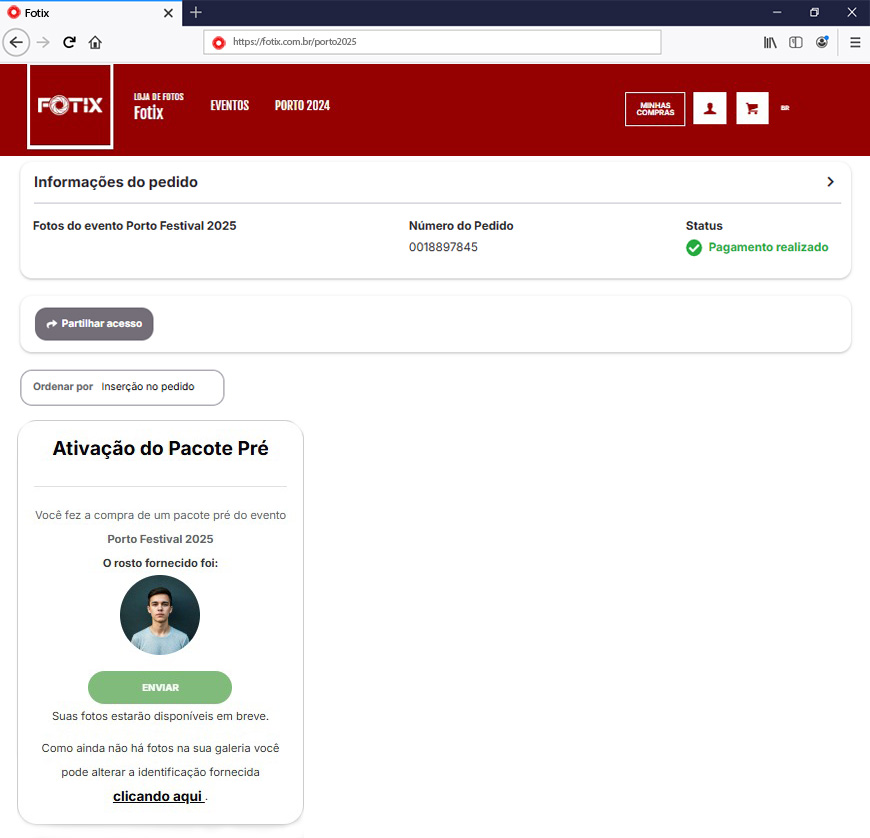Open the BR language selector
Screen dimensions: 870x838
(x=785, y=108)
